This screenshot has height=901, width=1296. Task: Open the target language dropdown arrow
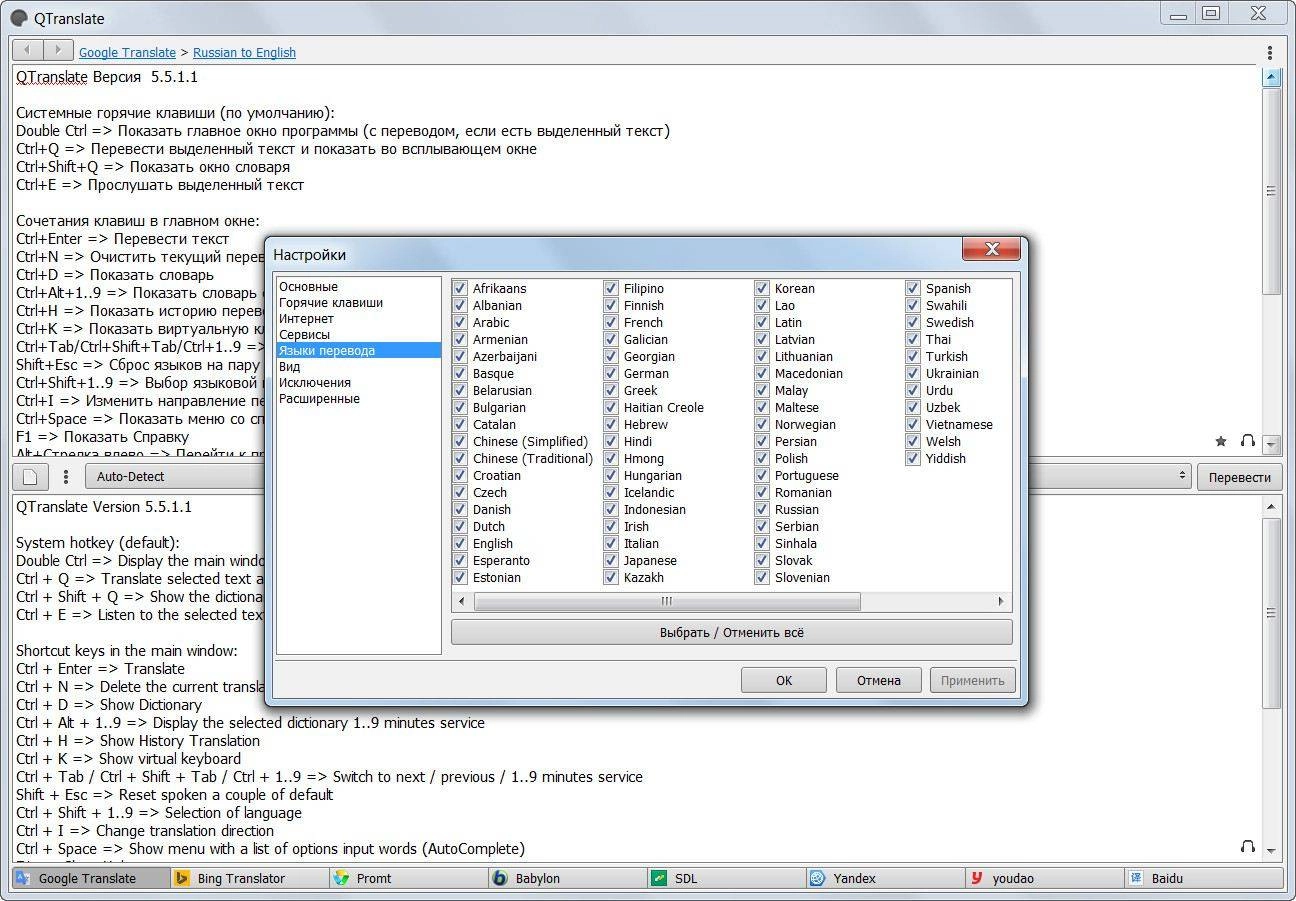(1182, 477)
